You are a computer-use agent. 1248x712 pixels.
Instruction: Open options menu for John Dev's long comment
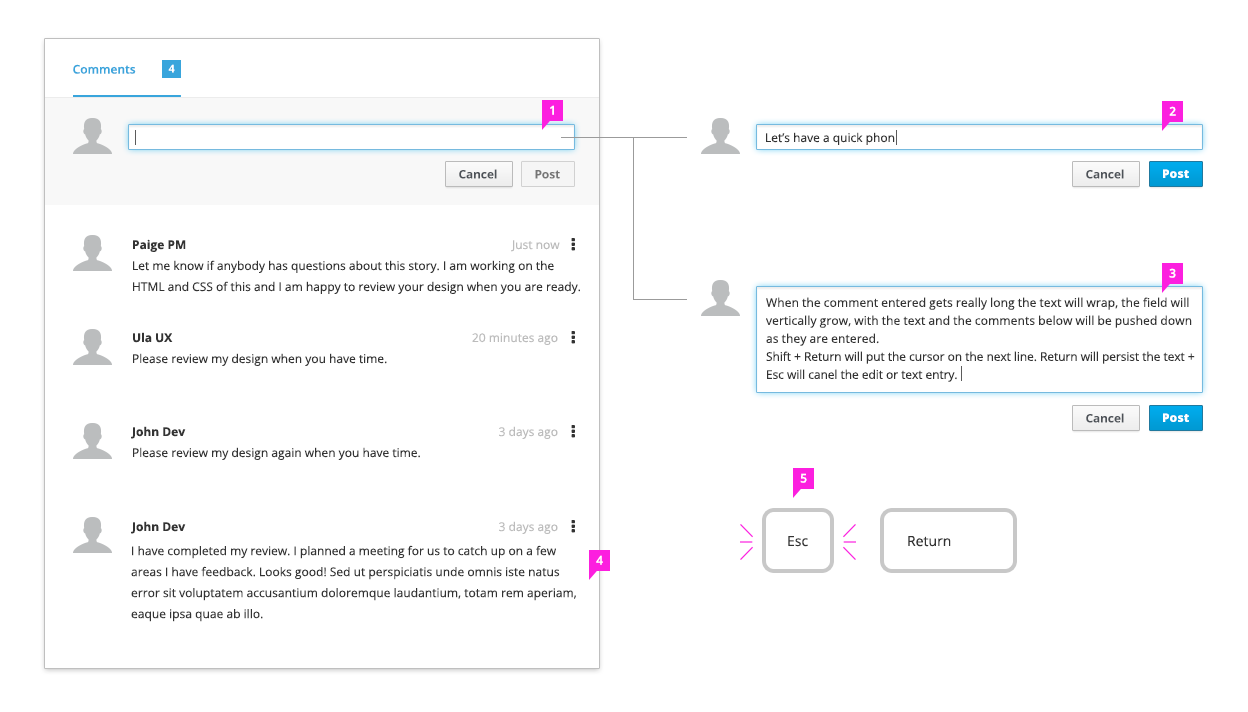click(x=573, y=526)
